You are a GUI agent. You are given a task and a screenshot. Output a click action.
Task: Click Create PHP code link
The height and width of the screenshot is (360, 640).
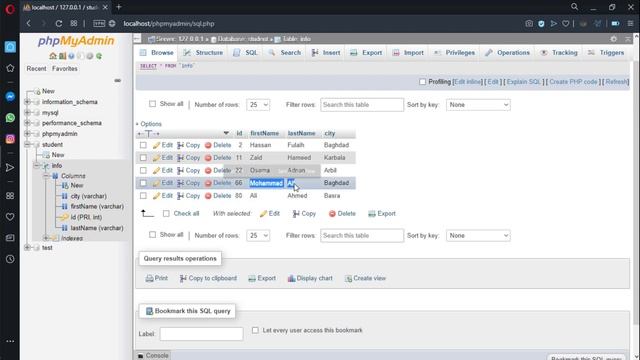pos(573,82)
